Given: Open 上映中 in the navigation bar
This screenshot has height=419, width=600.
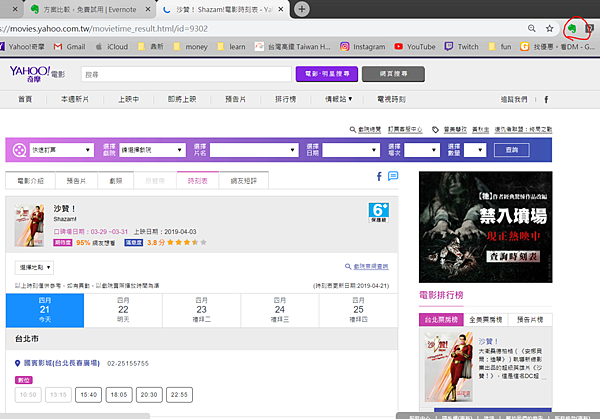Looking at the screenshot, I should (129, 99).
